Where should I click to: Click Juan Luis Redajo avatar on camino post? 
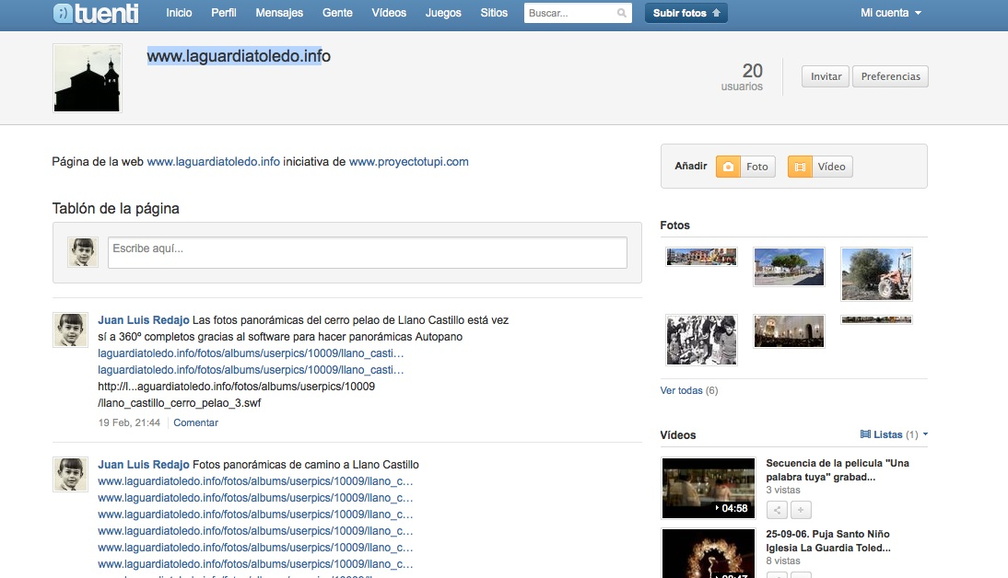pos(70,474)
